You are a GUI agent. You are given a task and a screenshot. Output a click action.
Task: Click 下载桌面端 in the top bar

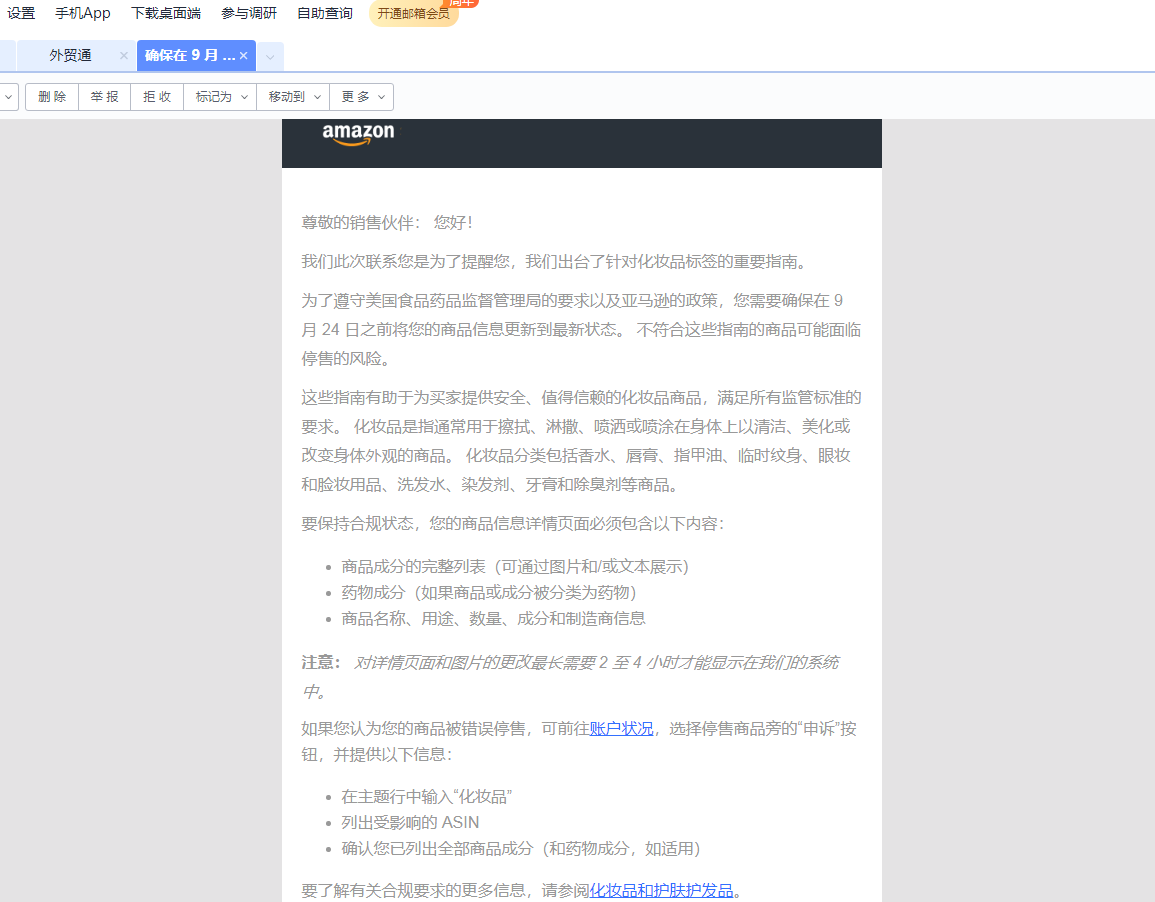coord(166,13)
